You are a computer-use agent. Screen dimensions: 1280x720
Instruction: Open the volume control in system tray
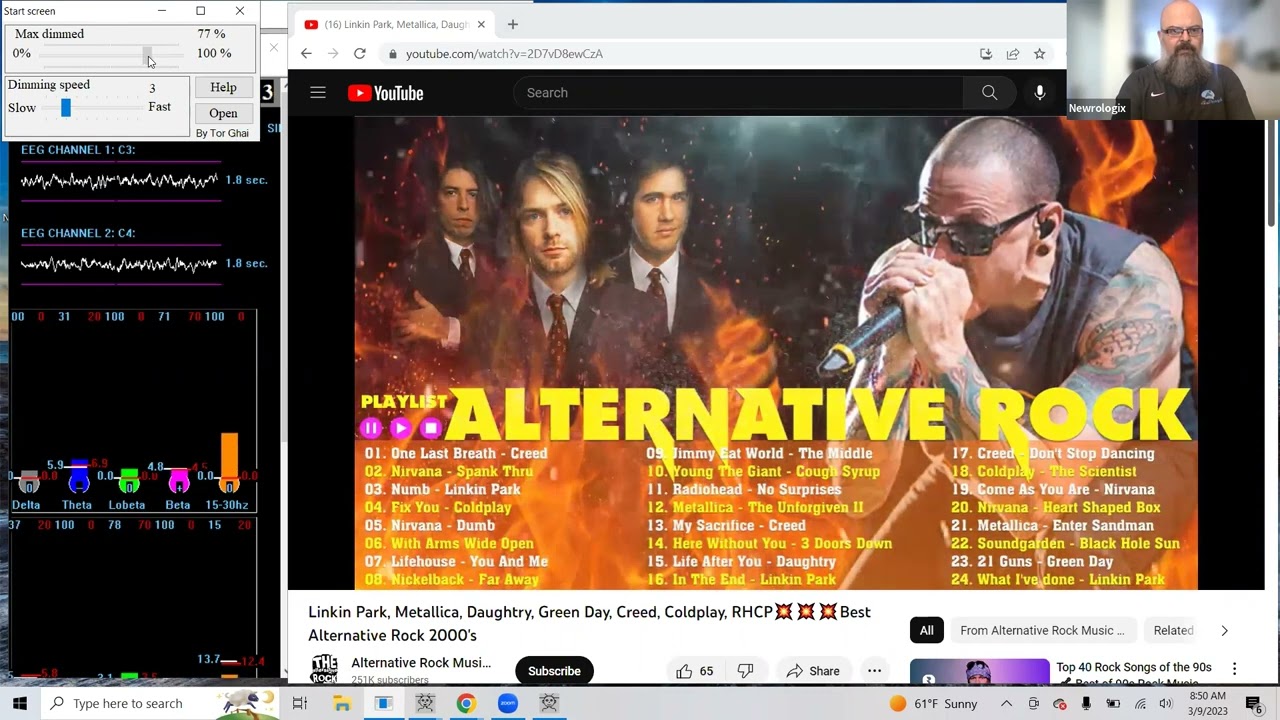click(1165, 703)
